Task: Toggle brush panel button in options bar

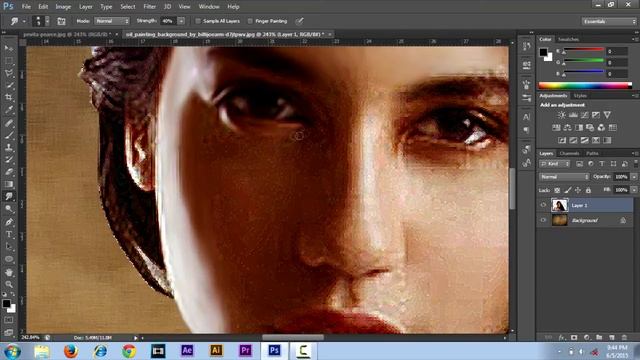Action: click(61, 21)
